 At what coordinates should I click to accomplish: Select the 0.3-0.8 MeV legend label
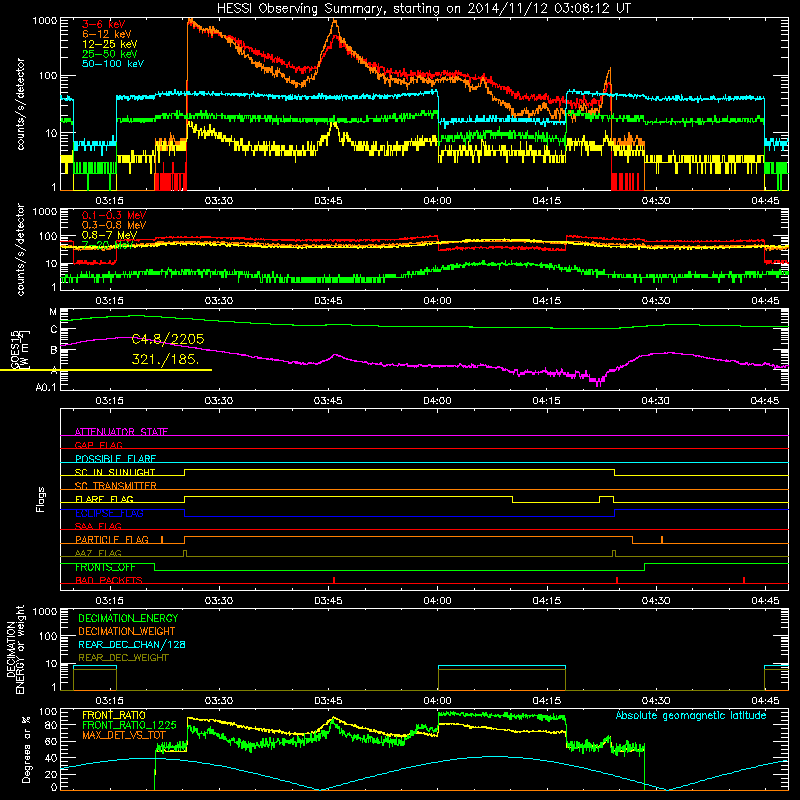pos(114,225)
